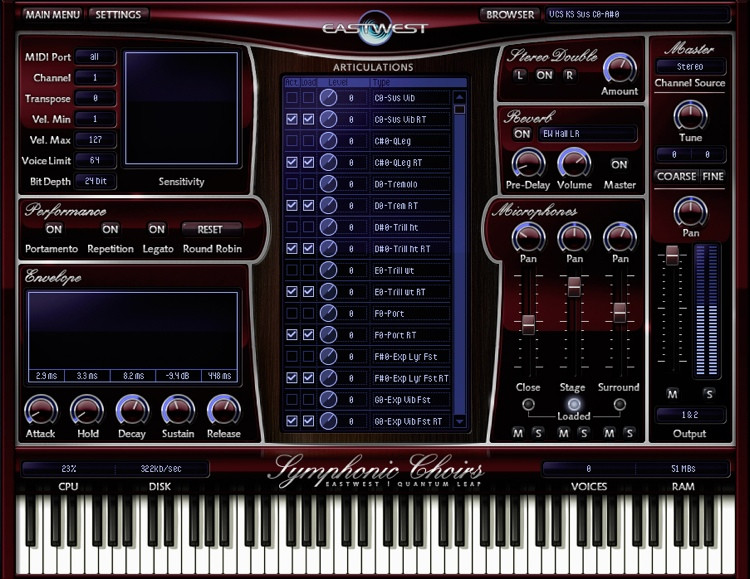750x579 pixels.
Task: Click the Stage mic loaded indicator
Action: click(x=574, y=404)
